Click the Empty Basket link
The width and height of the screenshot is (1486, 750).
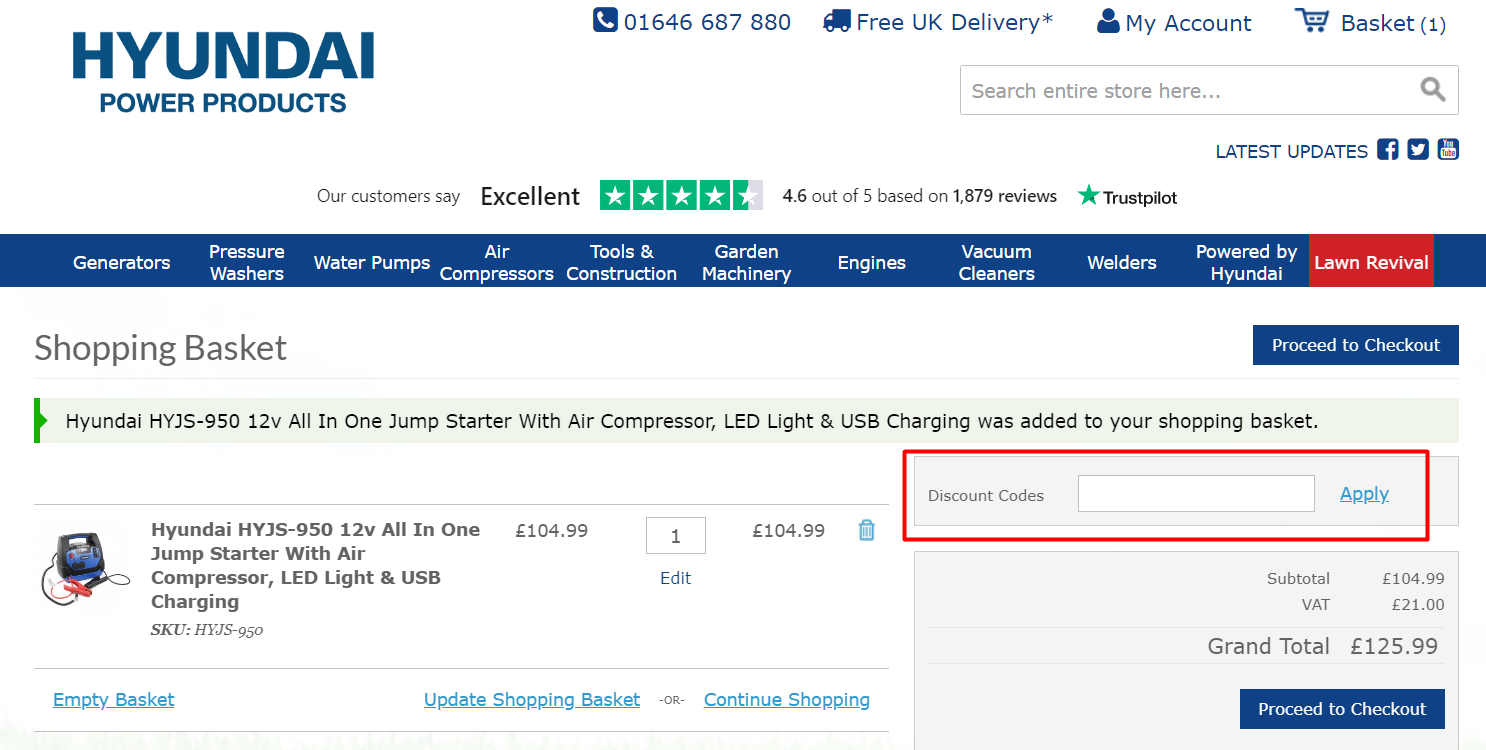114,700
